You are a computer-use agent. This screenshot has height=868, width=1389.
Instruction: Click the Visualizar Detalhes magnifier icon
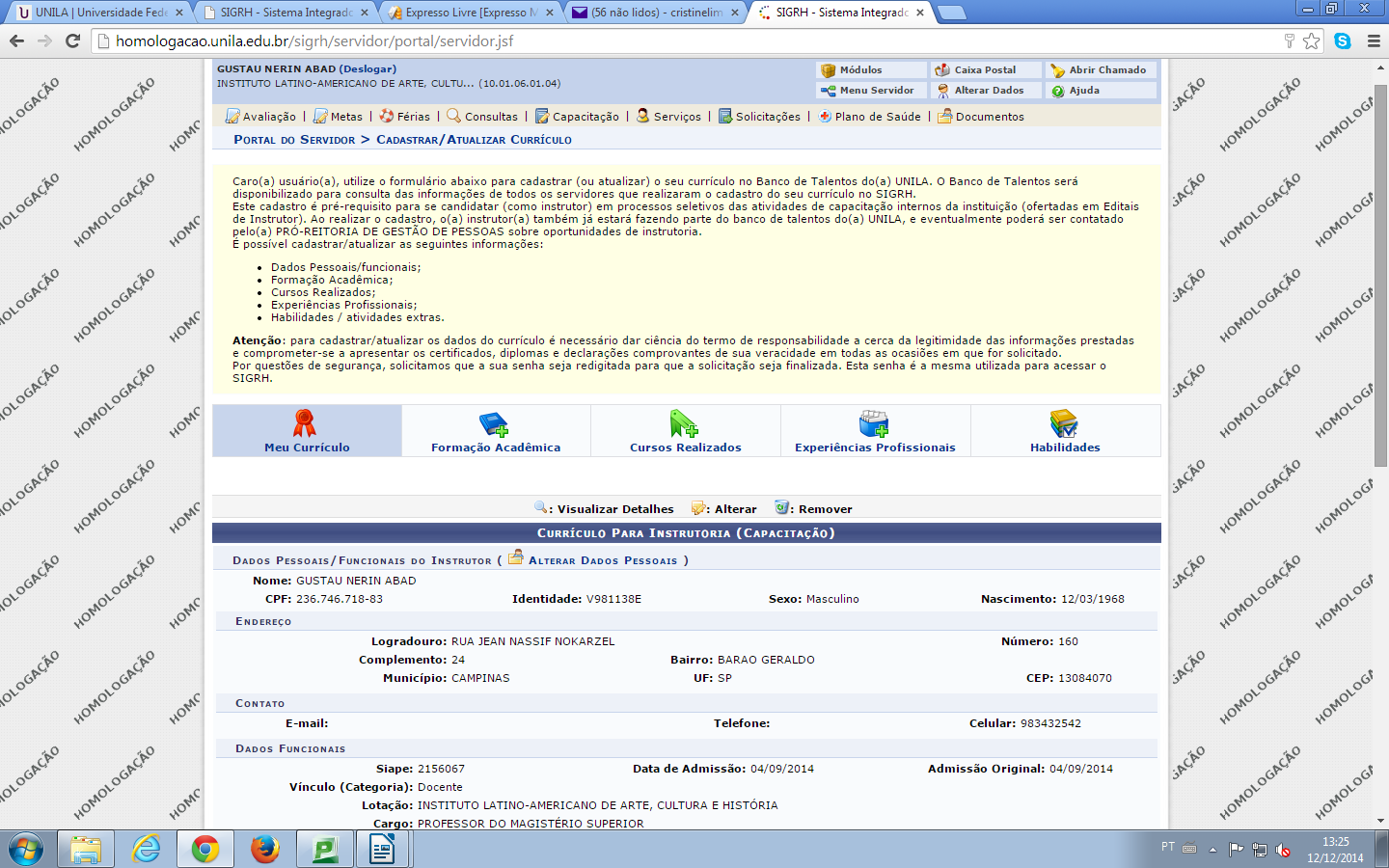[x=541, y=507]
